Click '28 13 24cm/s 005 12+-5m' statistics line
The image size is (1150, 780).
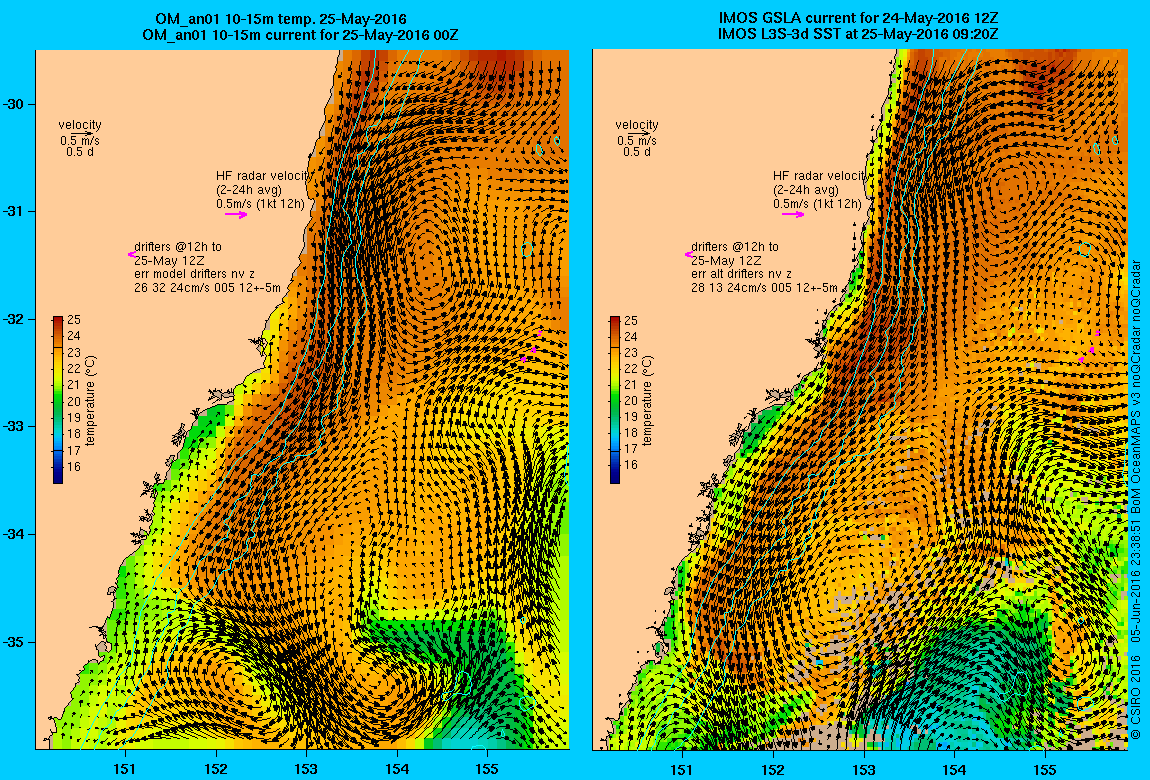pos(763,288)
